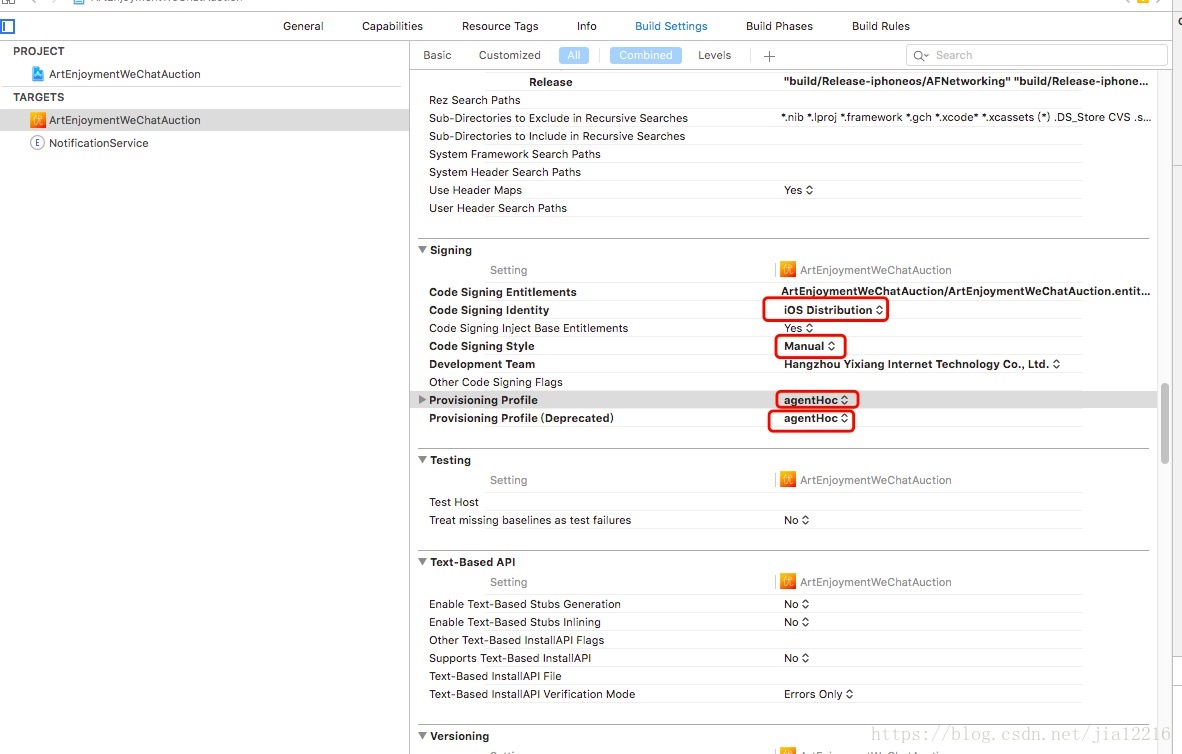
Task: Open the Capabilities tab
Action: coord(392,26)
